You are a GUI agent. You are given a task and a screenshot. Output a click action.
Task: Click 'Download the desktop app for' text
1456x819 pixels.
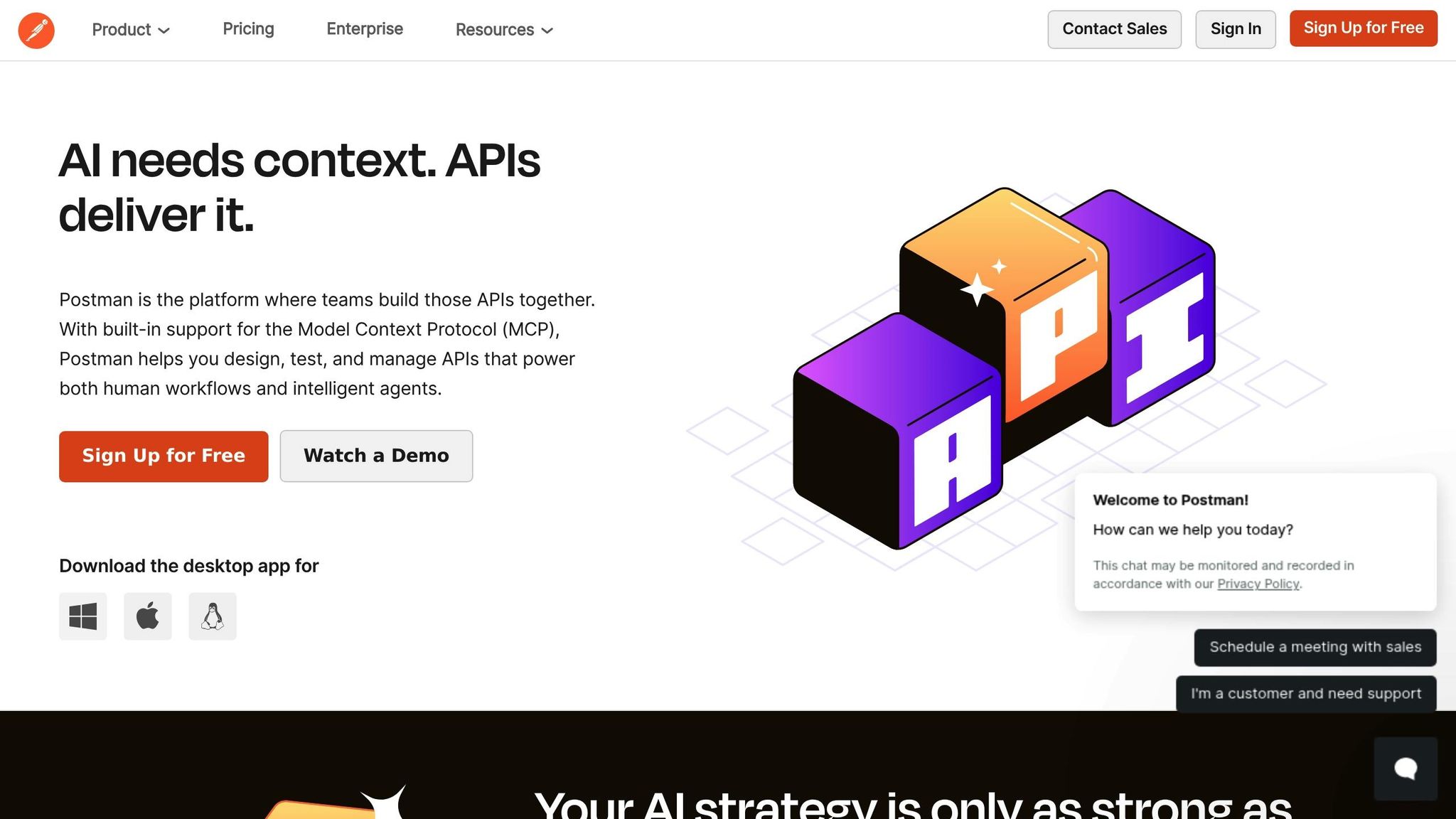coord(189,566)
